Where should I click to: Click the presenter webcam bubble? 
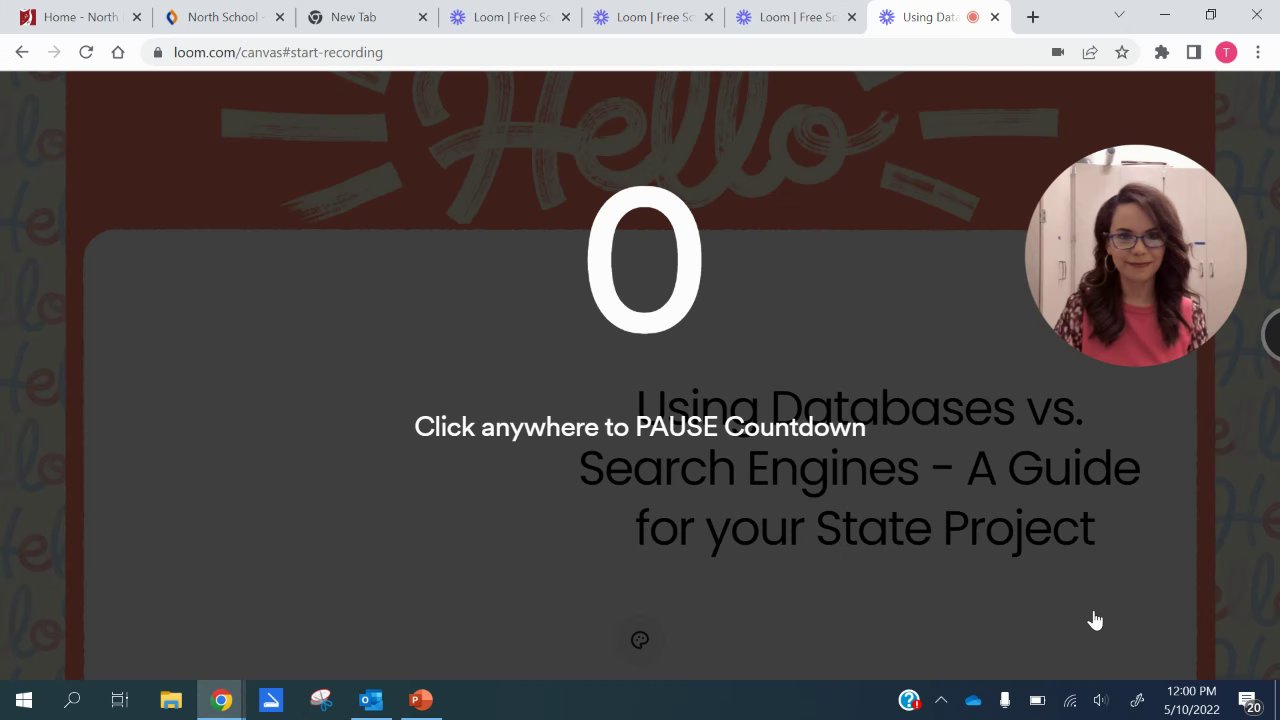1136,255
